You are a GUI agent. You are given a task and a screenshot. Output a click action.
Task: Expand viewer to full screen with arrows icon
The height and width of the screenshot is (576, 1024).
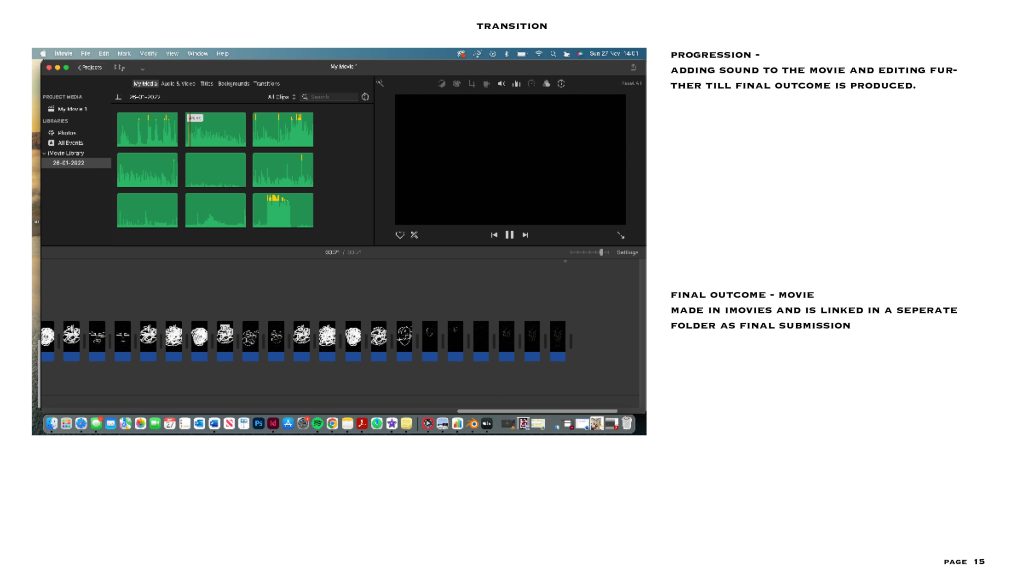(x=620, y=235)
